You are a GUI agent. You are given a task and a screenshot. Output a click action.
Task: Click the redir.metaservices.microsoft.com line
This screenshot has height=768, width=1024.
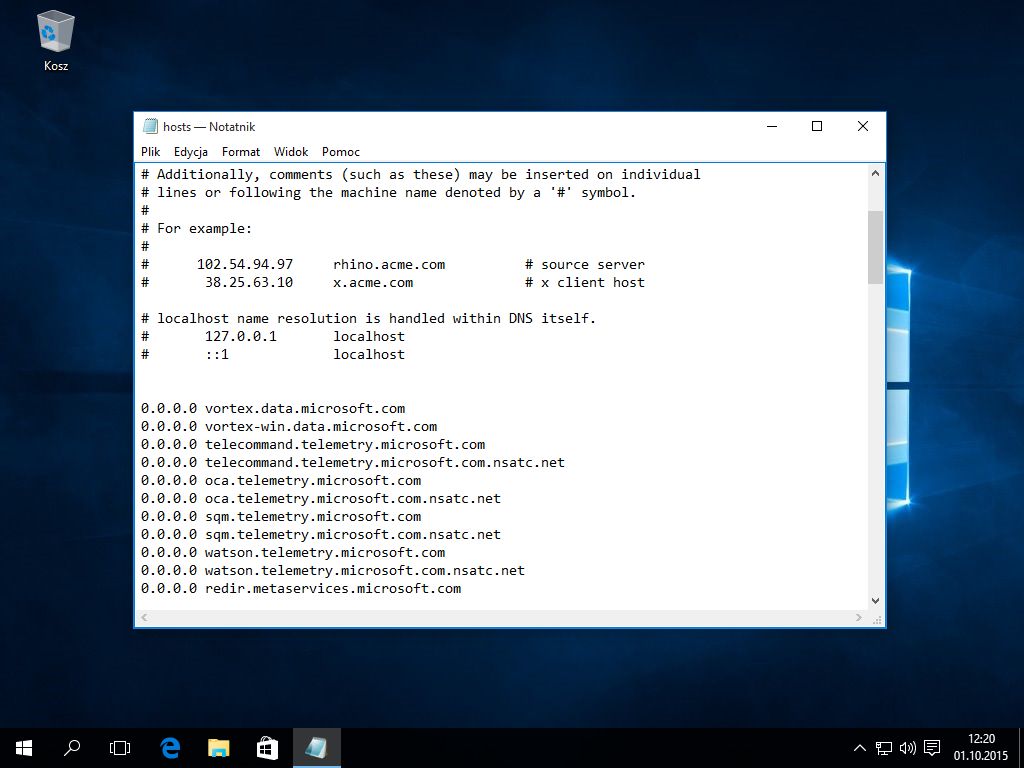[x=301, y=588]
